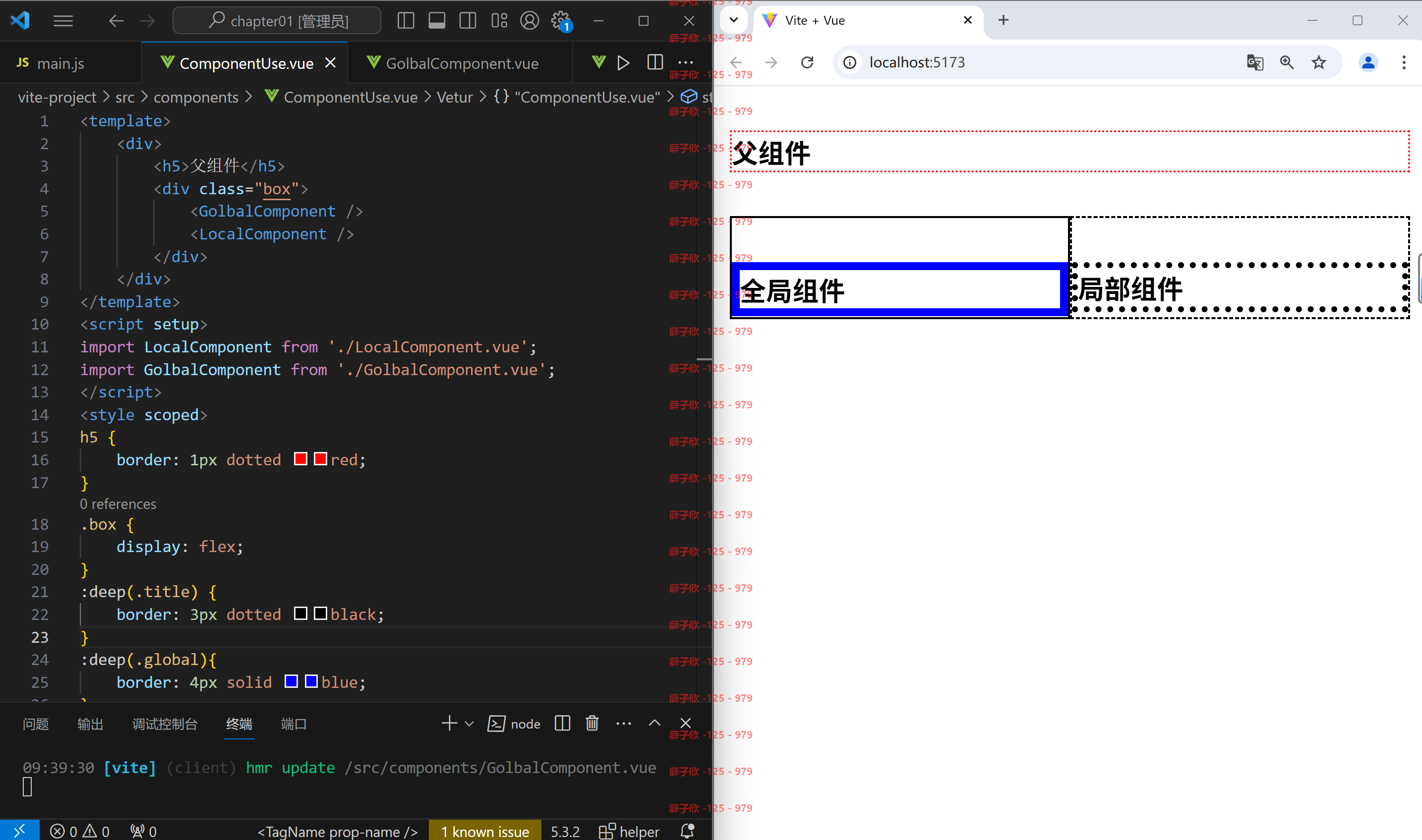Viewport: 1422px width, 840px height.
Task: Toggle VS Code secondary sidebar layout
Action: [468, 21]
